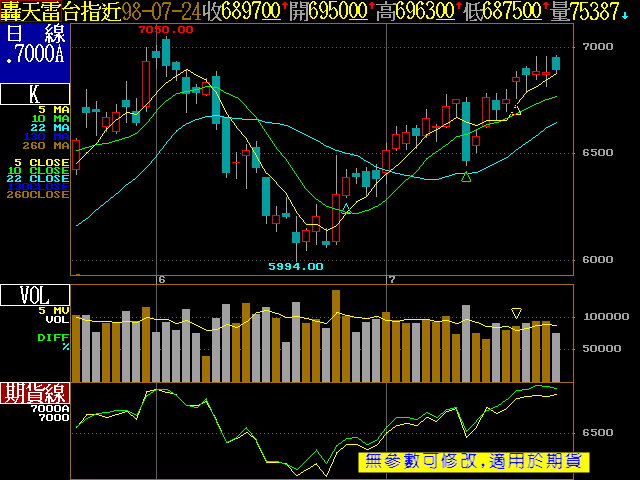Click the K indicator label box

(35, 95)
